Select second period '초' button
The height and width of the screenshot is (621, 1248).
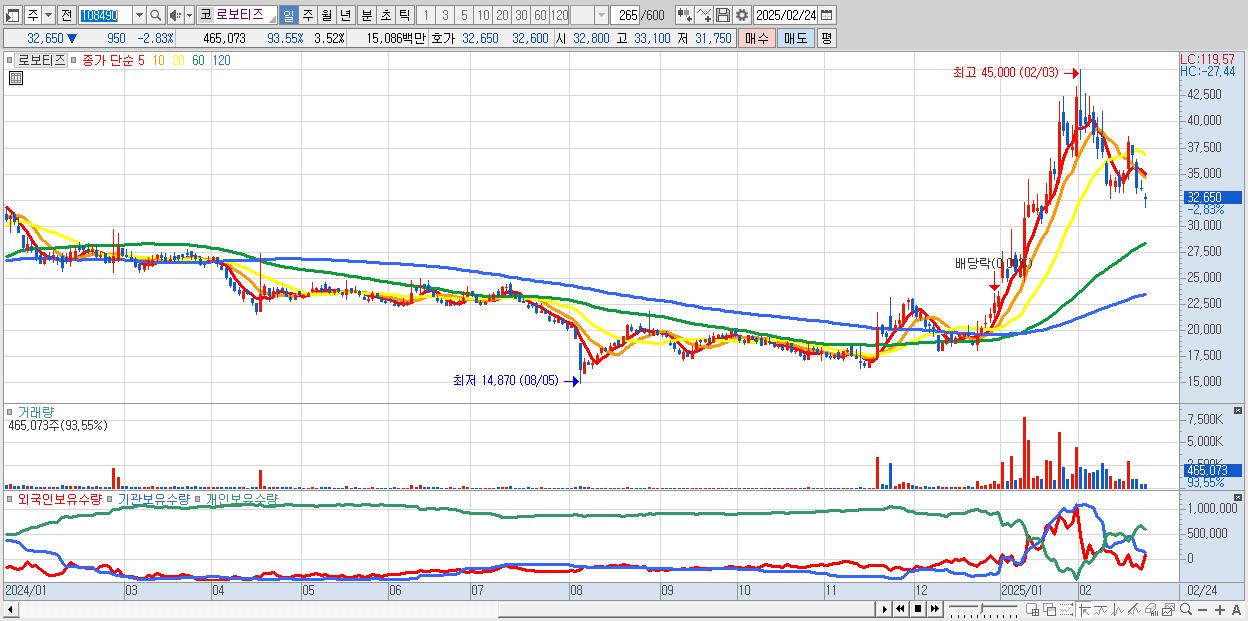pos(385,15)
